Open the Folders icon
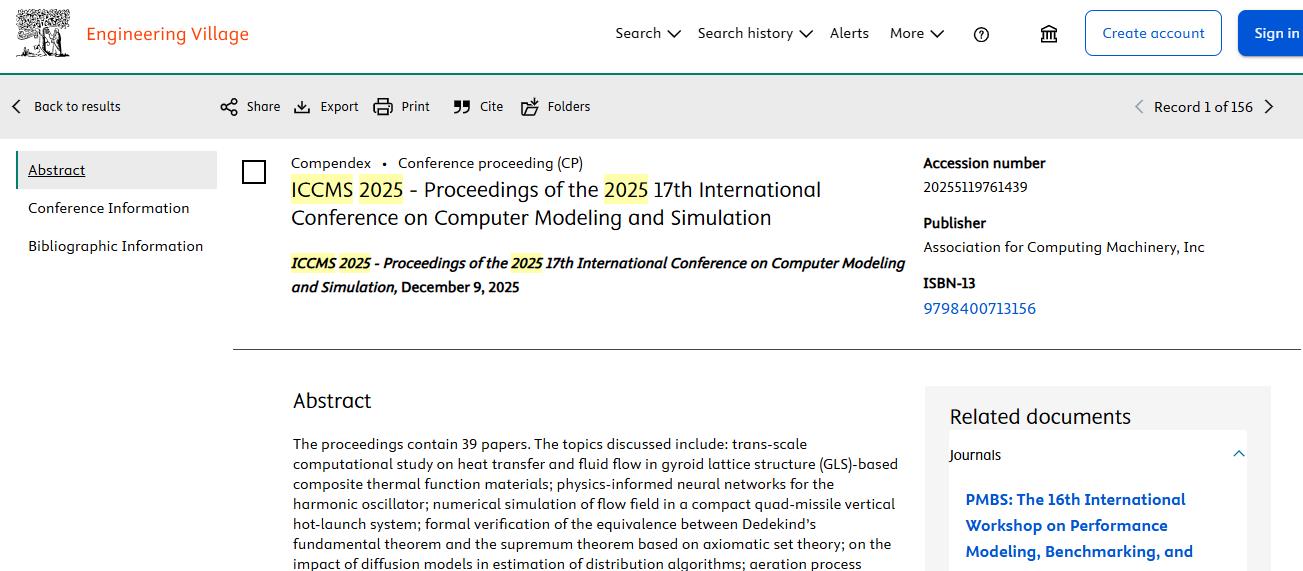1303x571 pixels. coord(530,107)
